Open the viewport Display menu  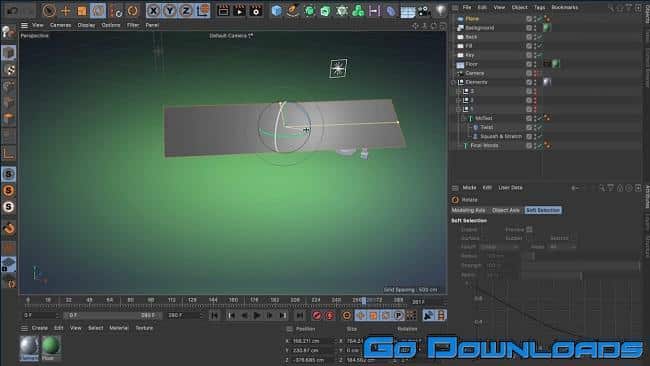[x=86, y=25]
